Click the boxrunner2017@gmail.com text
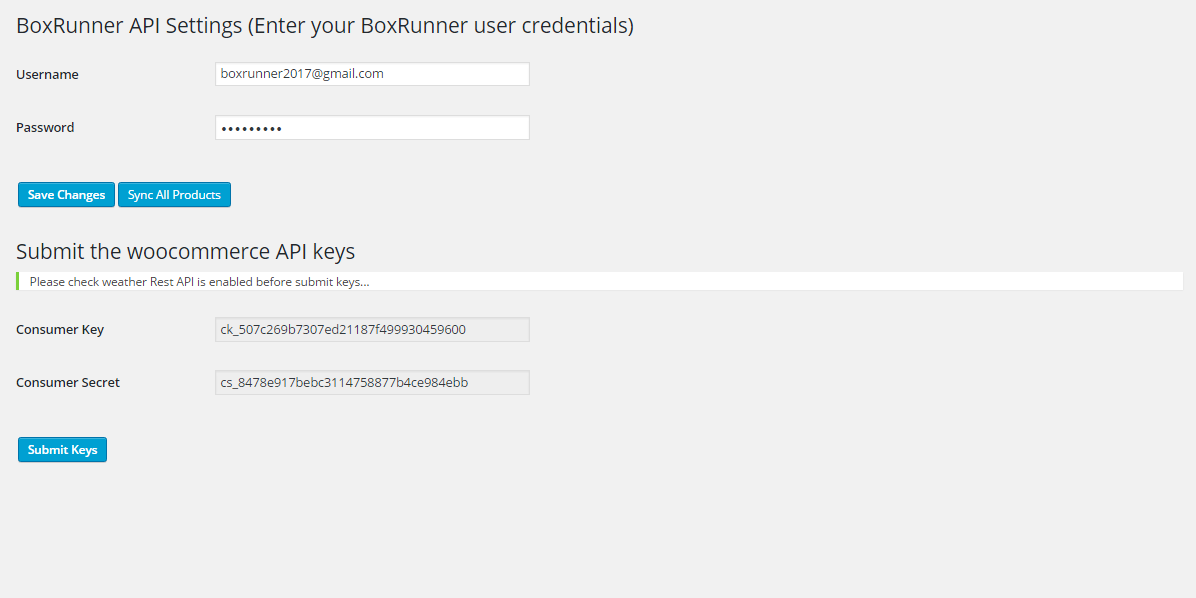Image resolution: width=1196 pixels, height=598 pixels. tap(302, 74)
